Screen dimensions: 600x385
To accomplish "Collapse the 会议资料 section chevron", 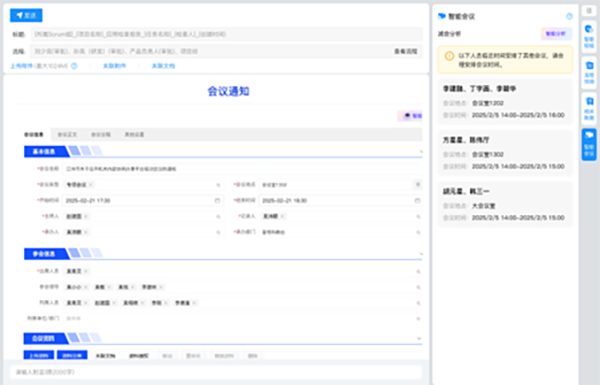I will pyautogui.click(x=419, y=339).
